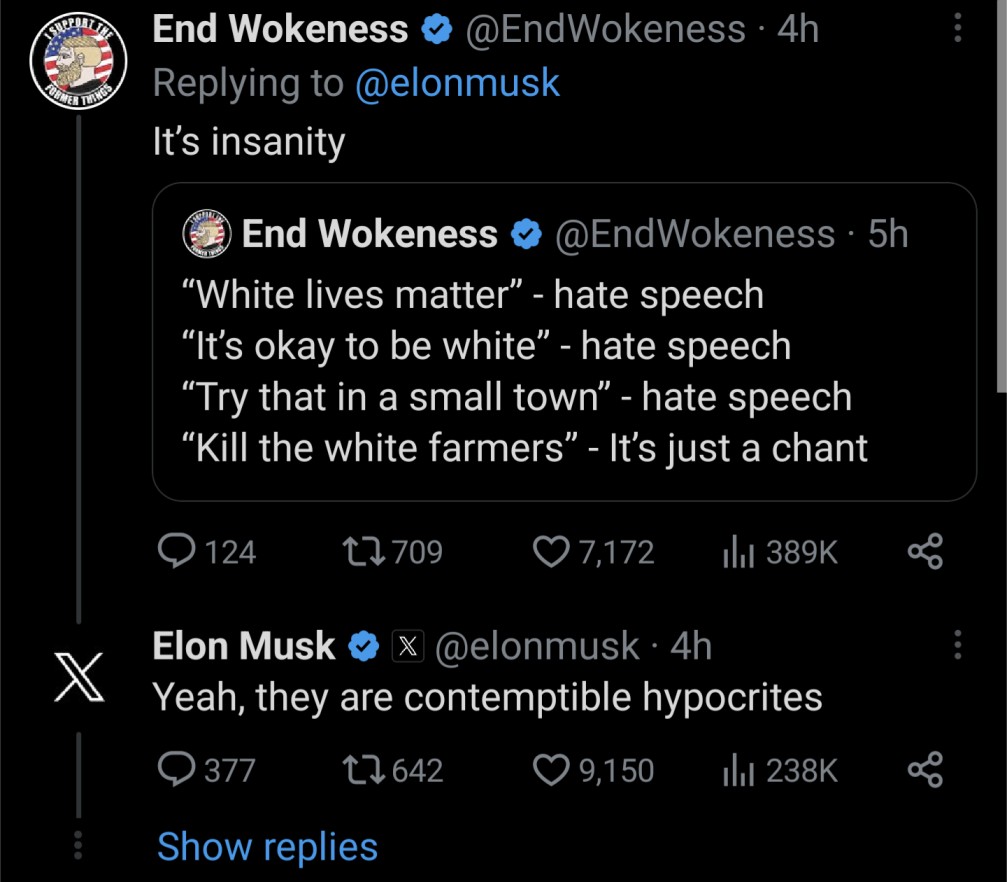This screenshot has height=882, width=1007.
Task: View analytics for the post showing 238K views
Action: point(737,769)
